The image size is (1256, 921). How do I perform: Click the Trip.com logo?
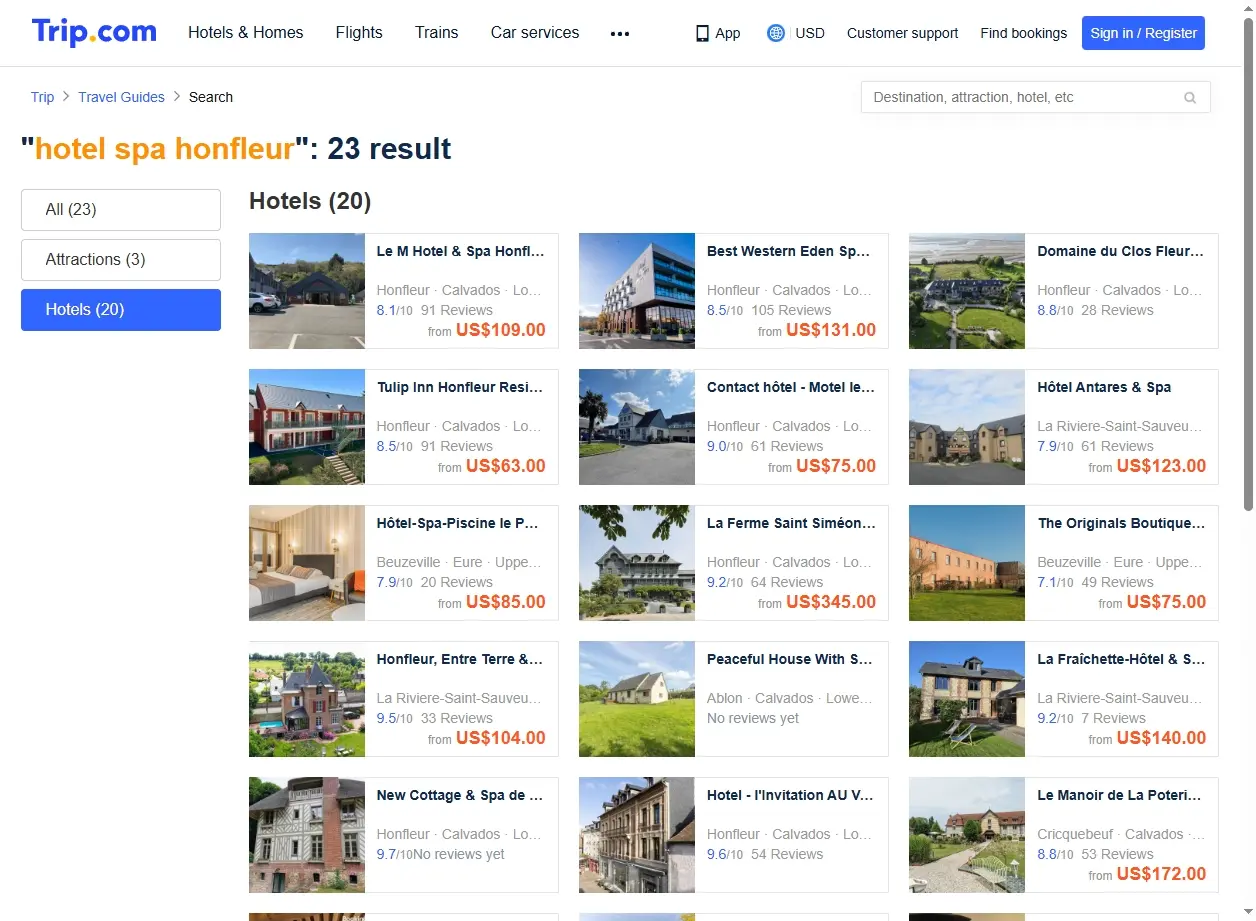(x=94, y=32)
